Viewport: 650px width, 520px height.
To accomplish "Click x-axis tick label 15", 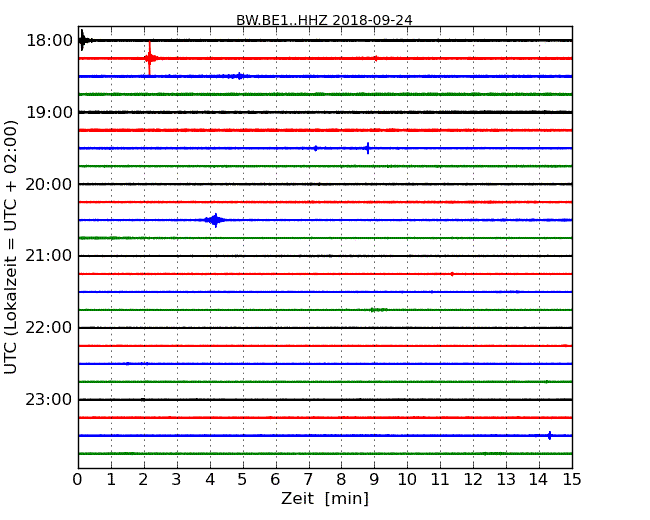I will pos(572,480).
